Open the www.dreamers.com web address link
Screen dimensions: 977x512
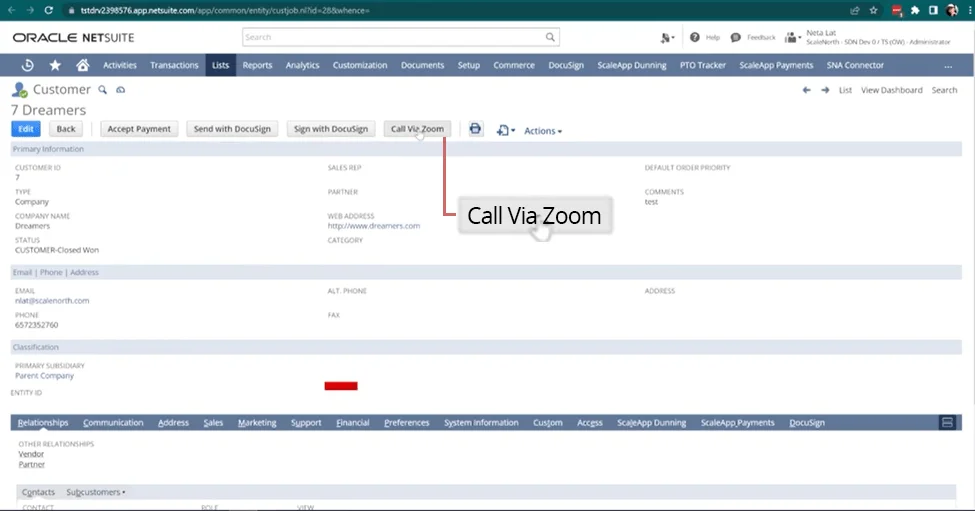(374, 226)
